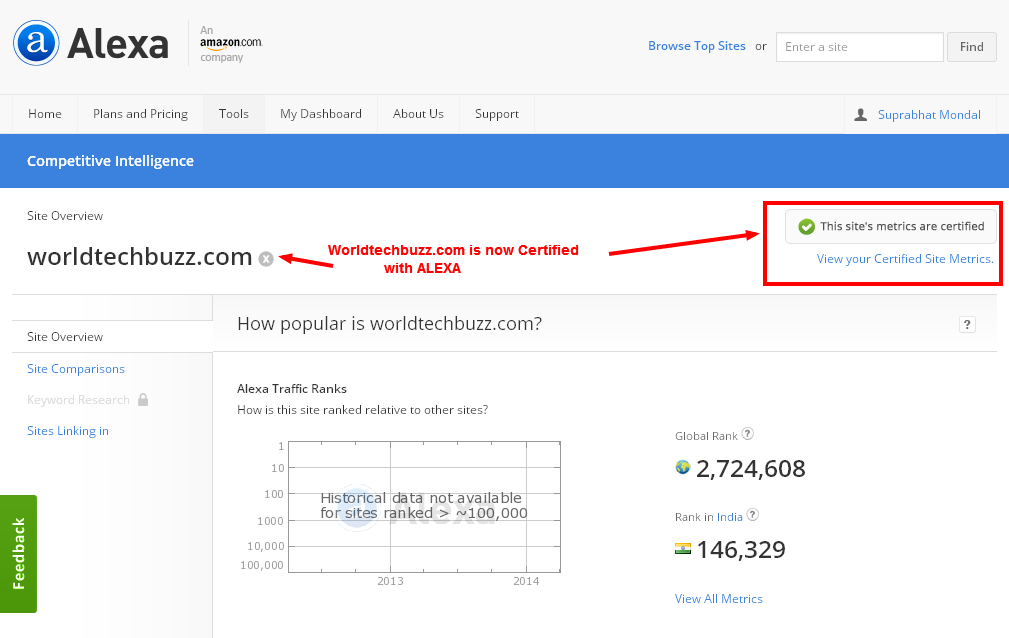Click the green Feedback tab
The height and width of the screenshot is (638, 1009).
(x=19, y=554)
